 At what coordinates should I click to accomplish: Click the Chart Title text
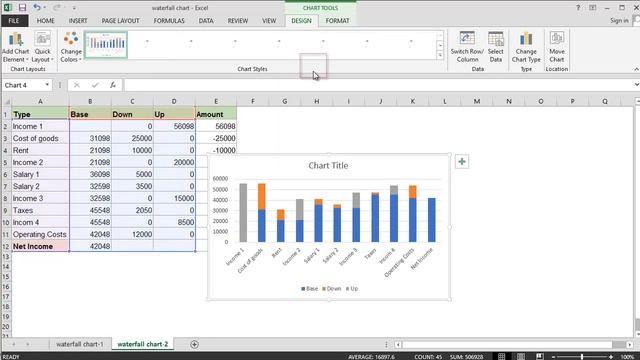328,165
